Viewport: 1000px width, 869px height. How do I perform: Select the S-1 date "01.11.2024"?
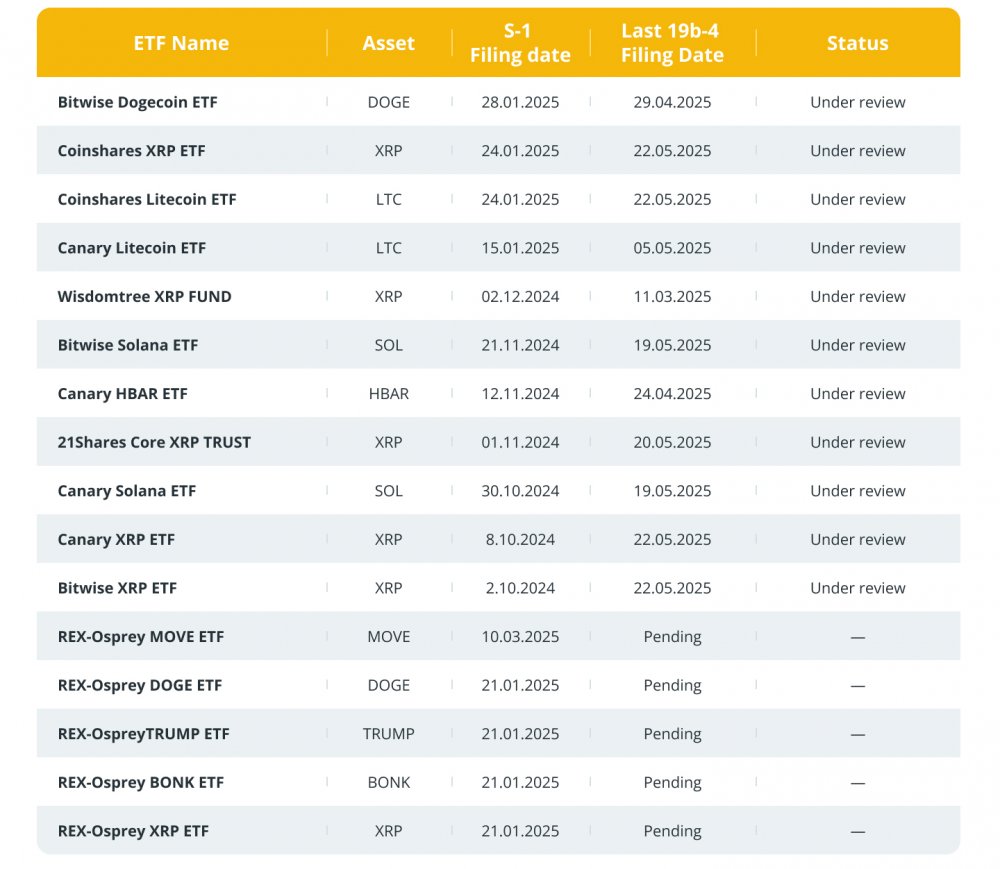(520, 442)
